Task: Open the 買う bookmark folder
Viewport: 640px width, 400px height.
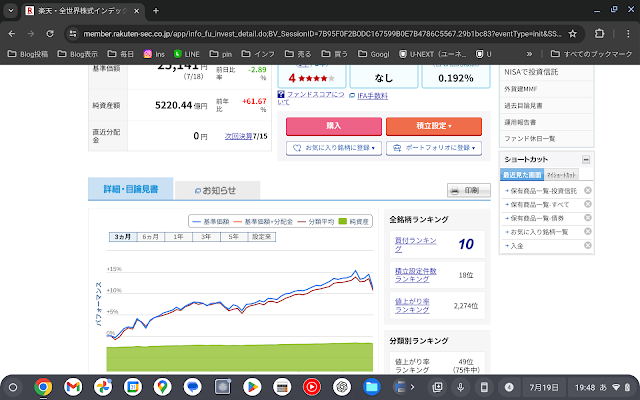Action: [335, 54]
